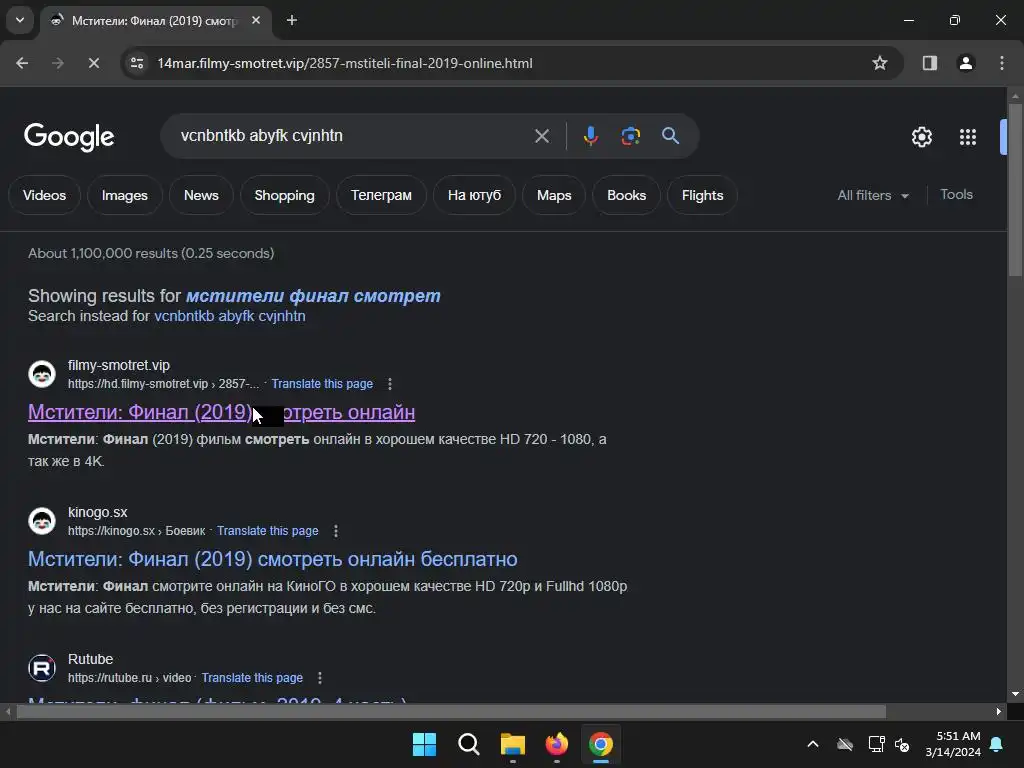Click the scroll right arrow of horizontal scrollbar
Image resolution: width=1024 pixels, height=768 pixels.
coord(999,711)
